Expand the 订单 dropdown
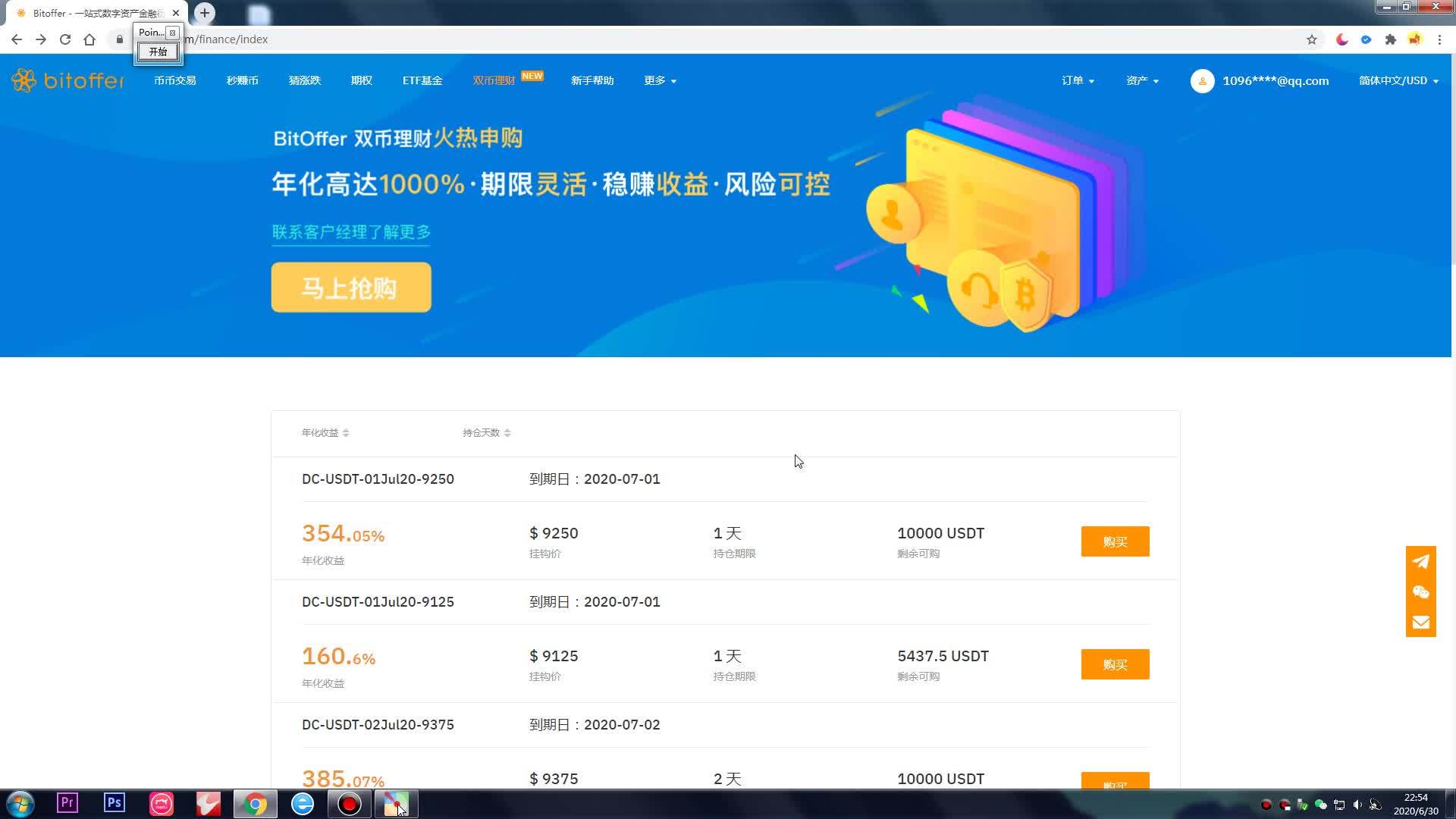Image resolution: width=1456 pixels, height=819 pixels. 1078,80
